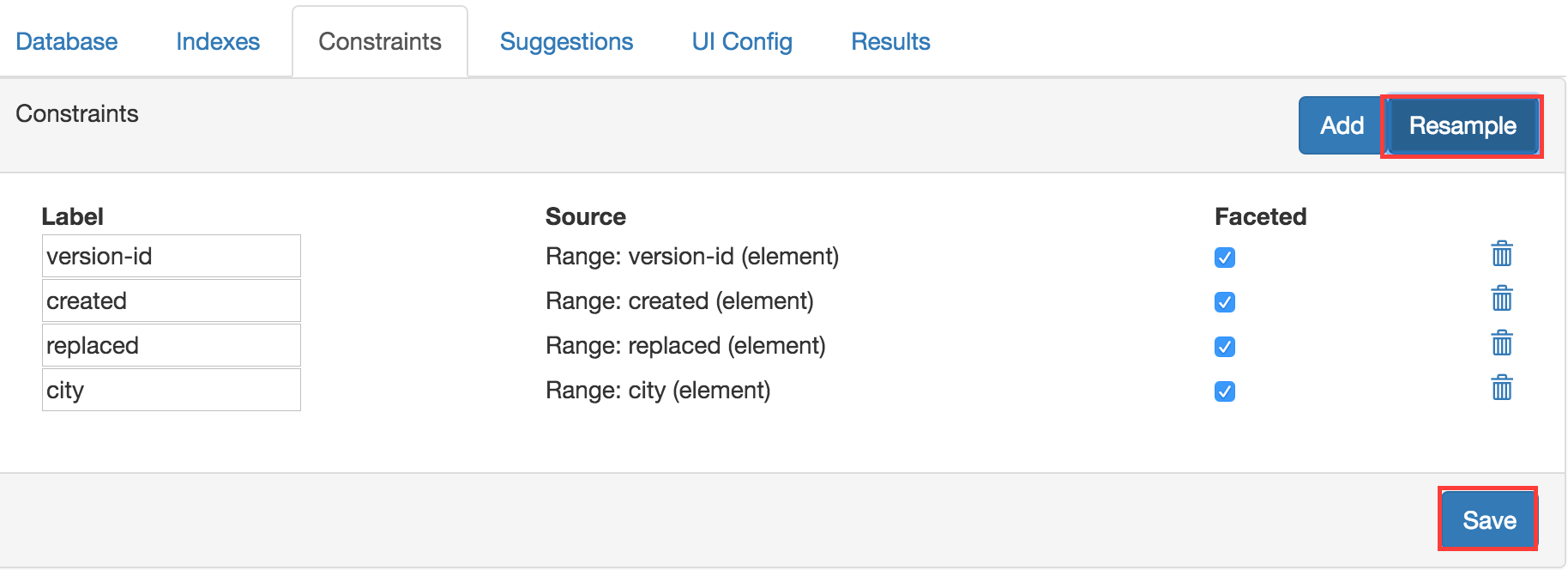Delete the created constraint via trash icon
The width and height of the screenshot is (1568, 570).
tap(1501, 299)
